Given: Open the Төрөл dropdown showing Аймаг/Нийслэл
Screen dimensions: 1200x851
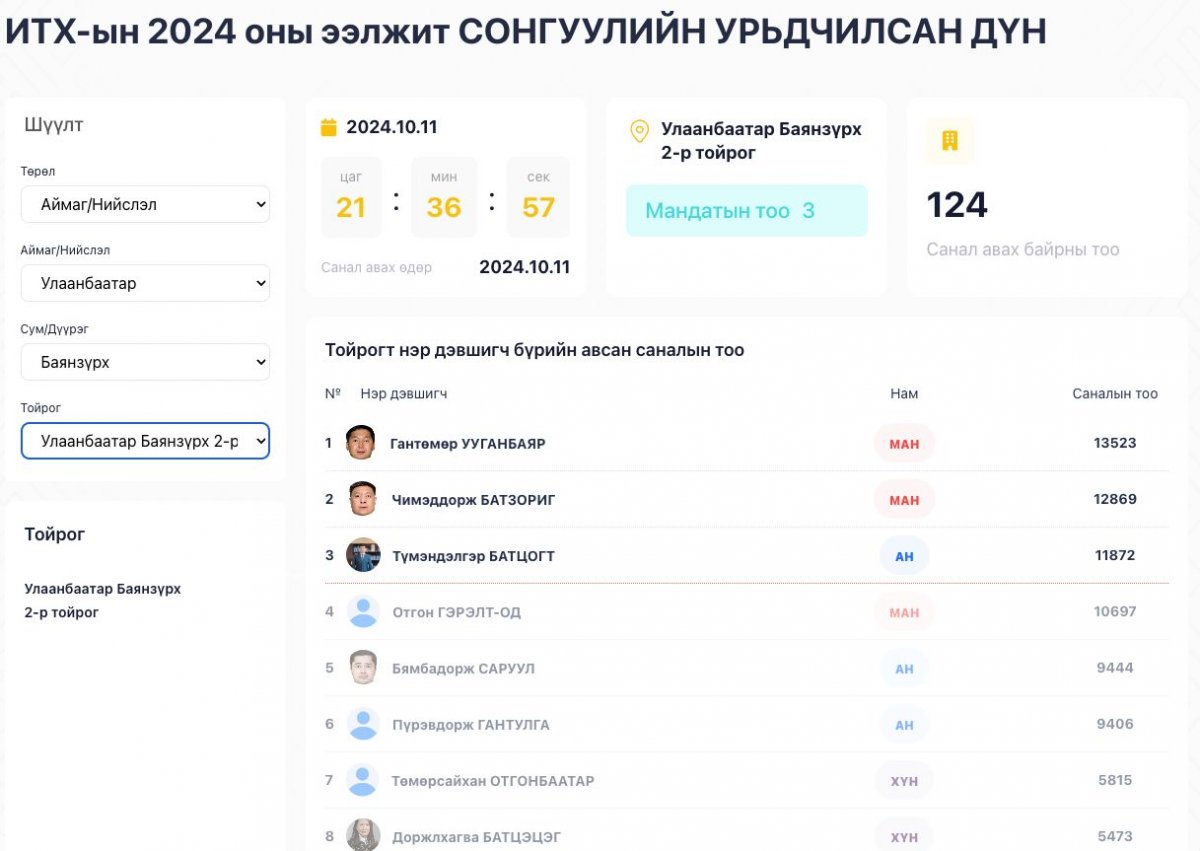Looking at the screenshot, I should coord(145,204).
